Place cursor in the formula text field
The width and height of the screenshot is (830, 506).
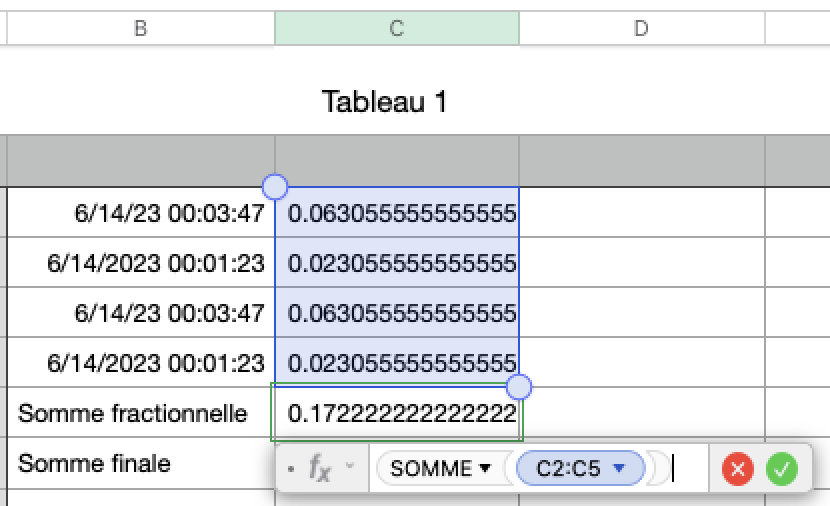688,468
